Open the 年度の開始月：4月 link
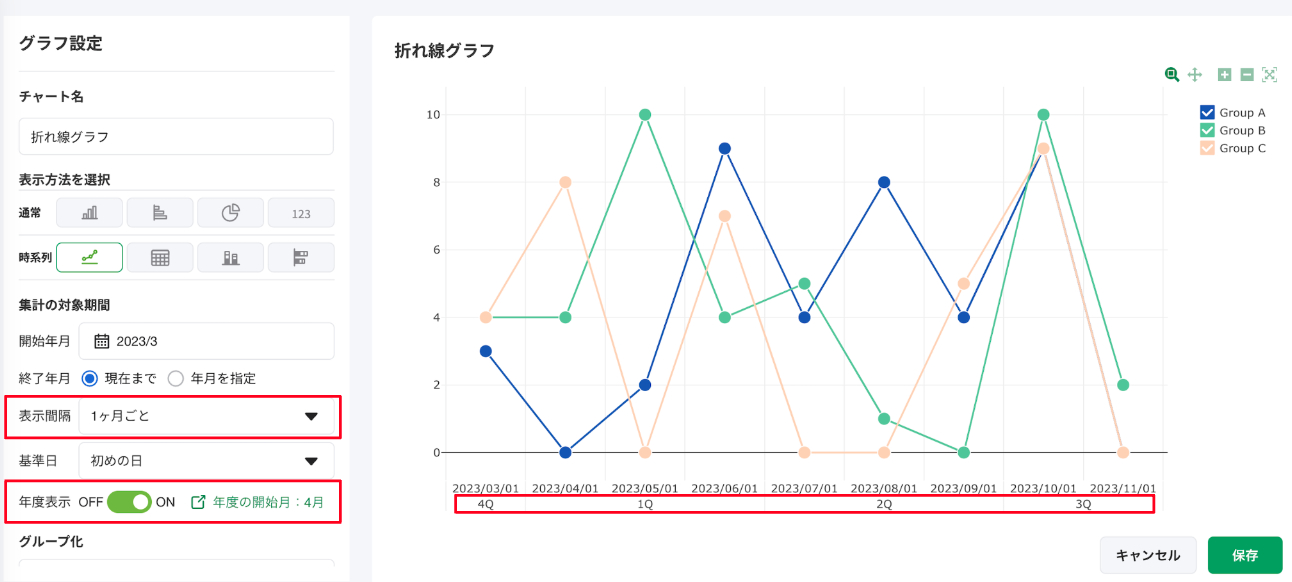The image size is (1292, 582). pyautogui.click(x=258, y=502)
